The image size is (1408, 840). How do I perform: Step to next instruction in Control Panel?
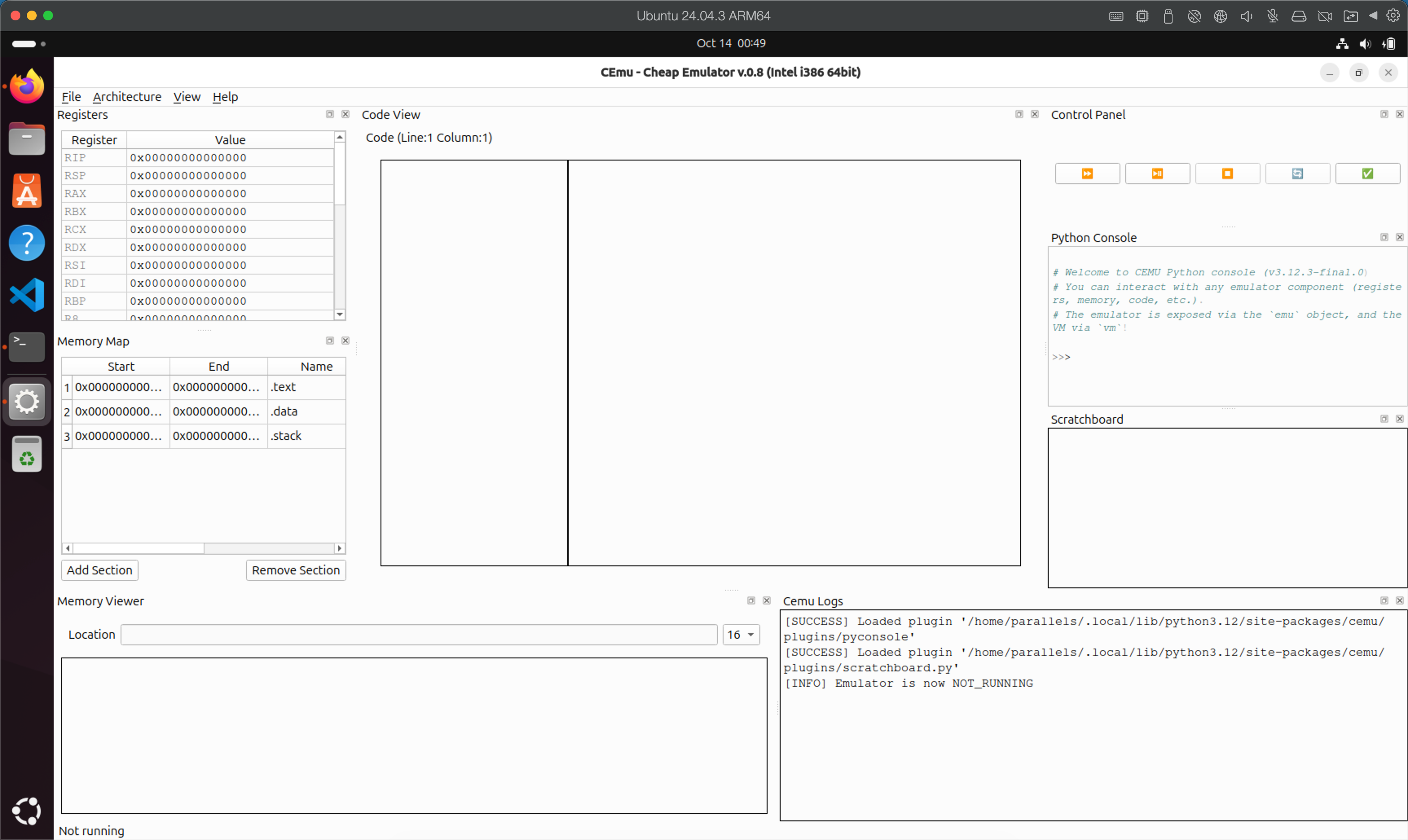(x=1157, y=174)
